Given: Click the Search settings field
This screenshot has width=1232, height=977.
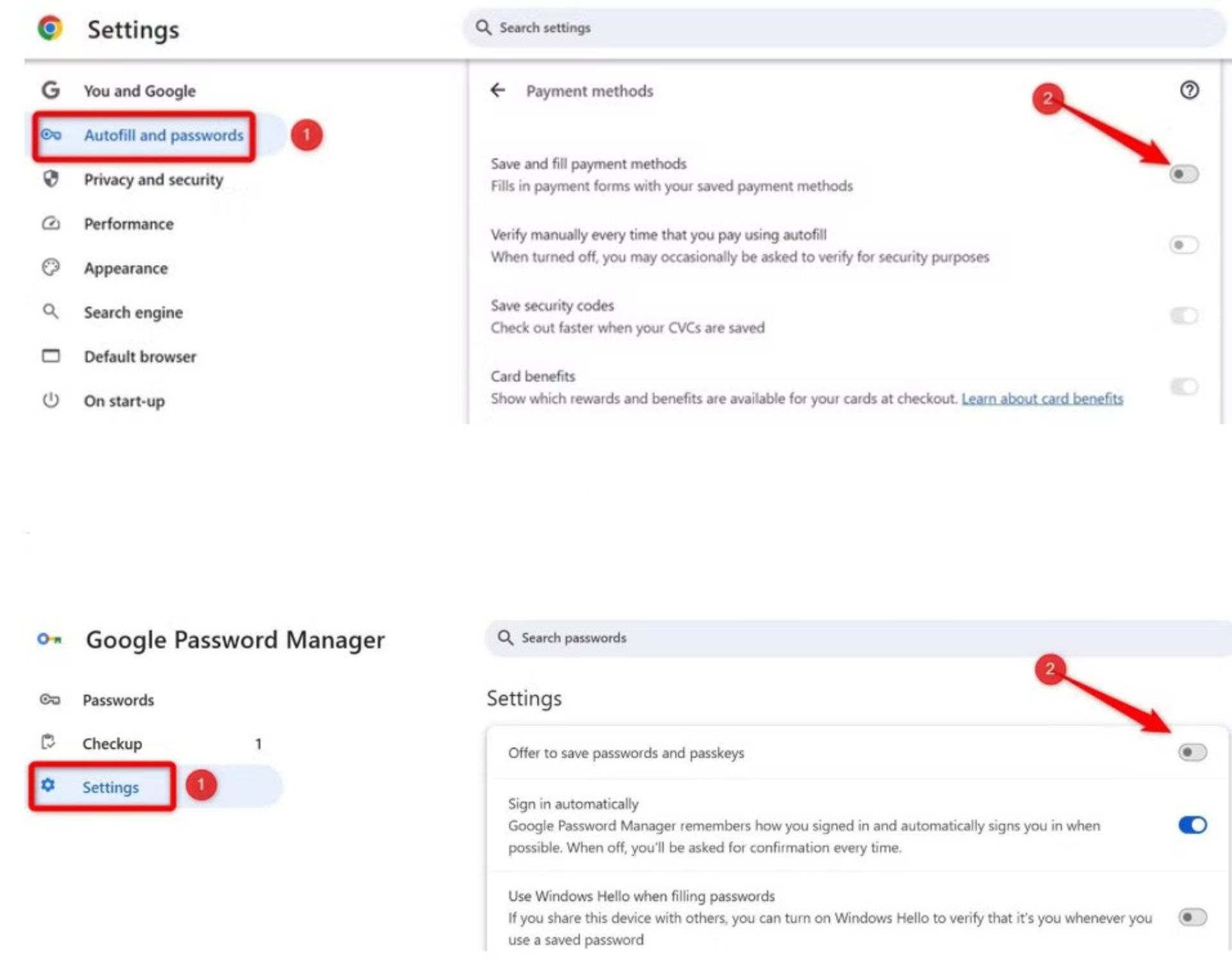Looking at the screenshot, I should pos(844,28).
